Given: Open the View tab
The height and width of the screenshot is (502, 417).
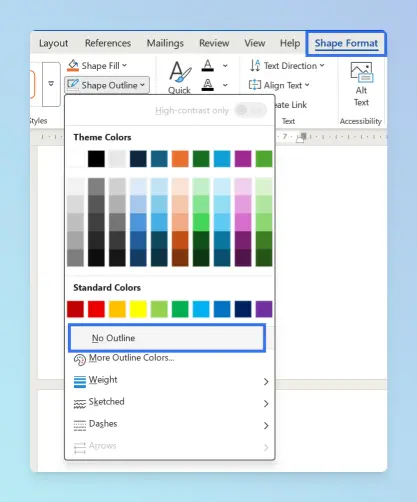Looking at the screenshot, I should (x=255, y=43).
